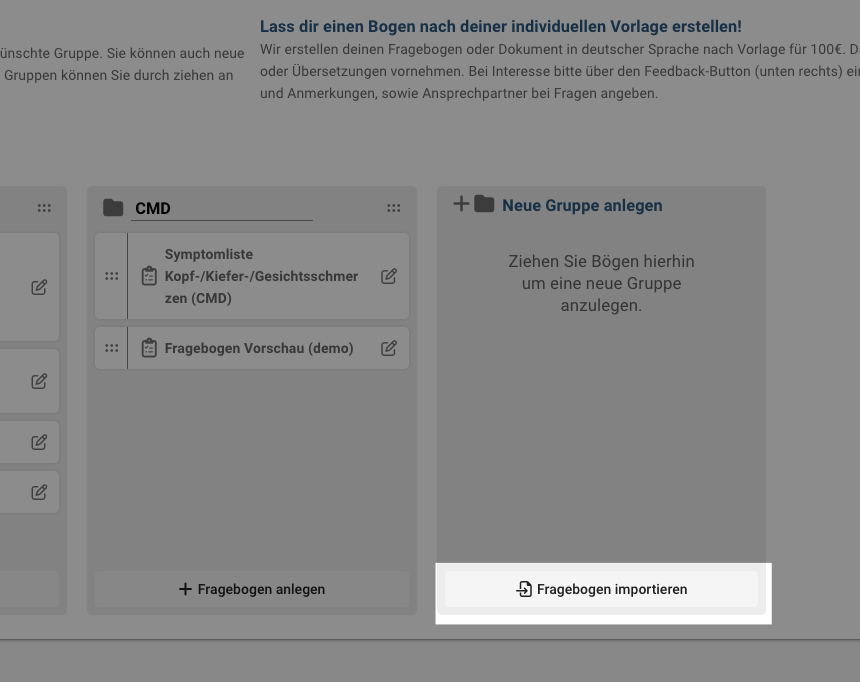Edit the CMD group name field

coord(222,208)
